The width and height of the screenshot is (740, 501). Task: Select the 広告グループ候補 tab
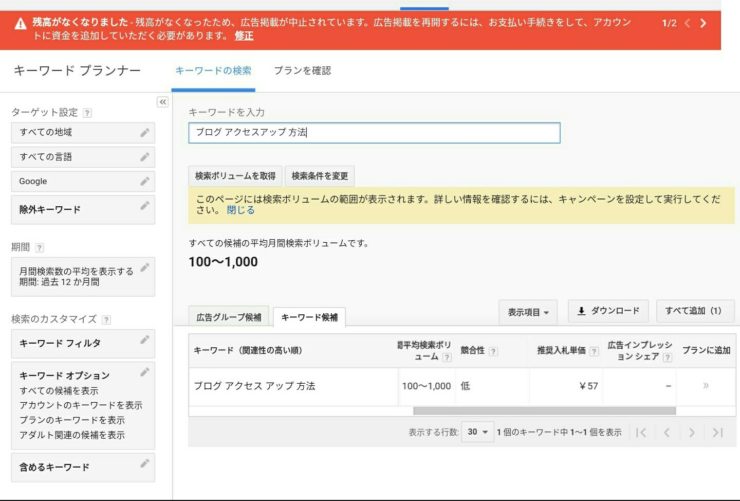[229, 317]
